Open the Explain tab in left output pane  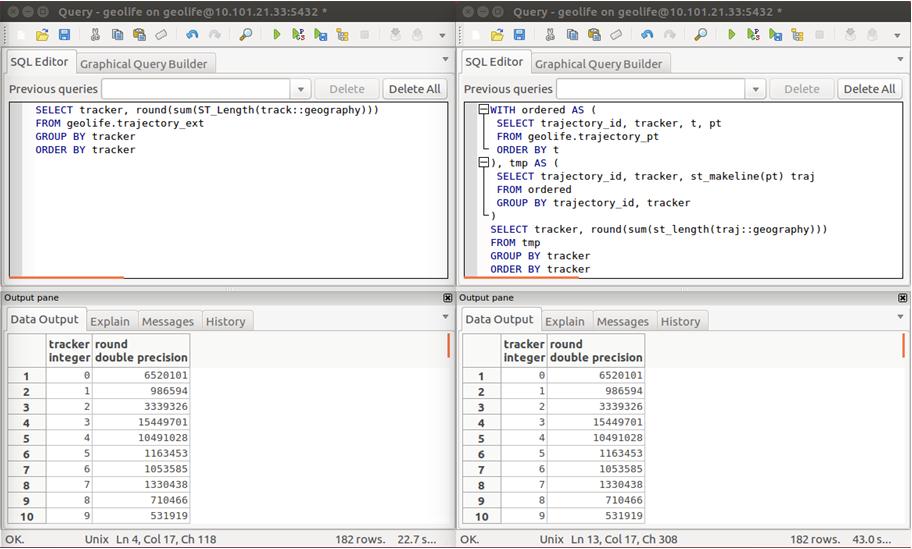click(x=110, y=321)
